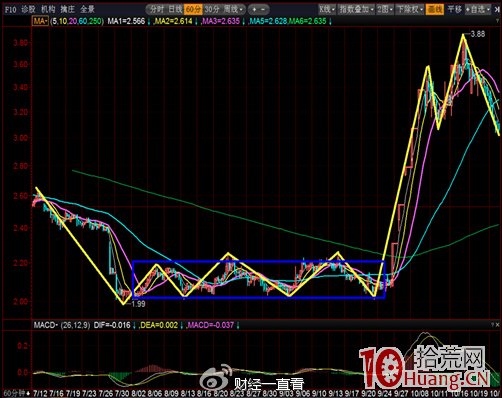Click the 3.00 price axis label
The width and height of the screenshot is (502, 398).
pos(21,138)
